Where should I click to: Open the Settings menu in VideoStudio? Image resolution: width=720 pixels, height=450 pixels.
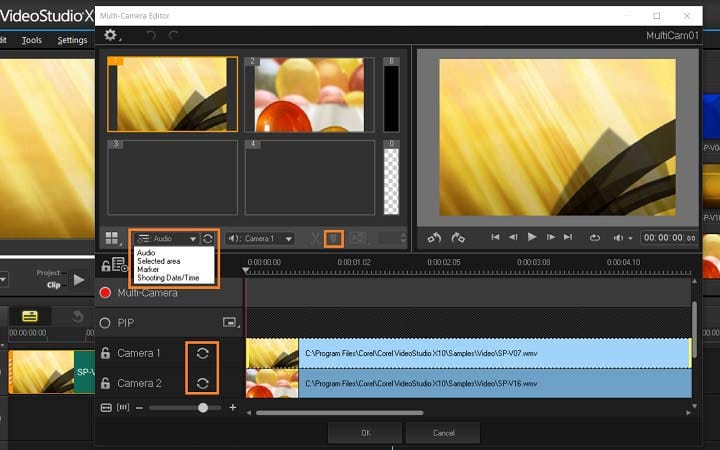click(x=72, y=40)
